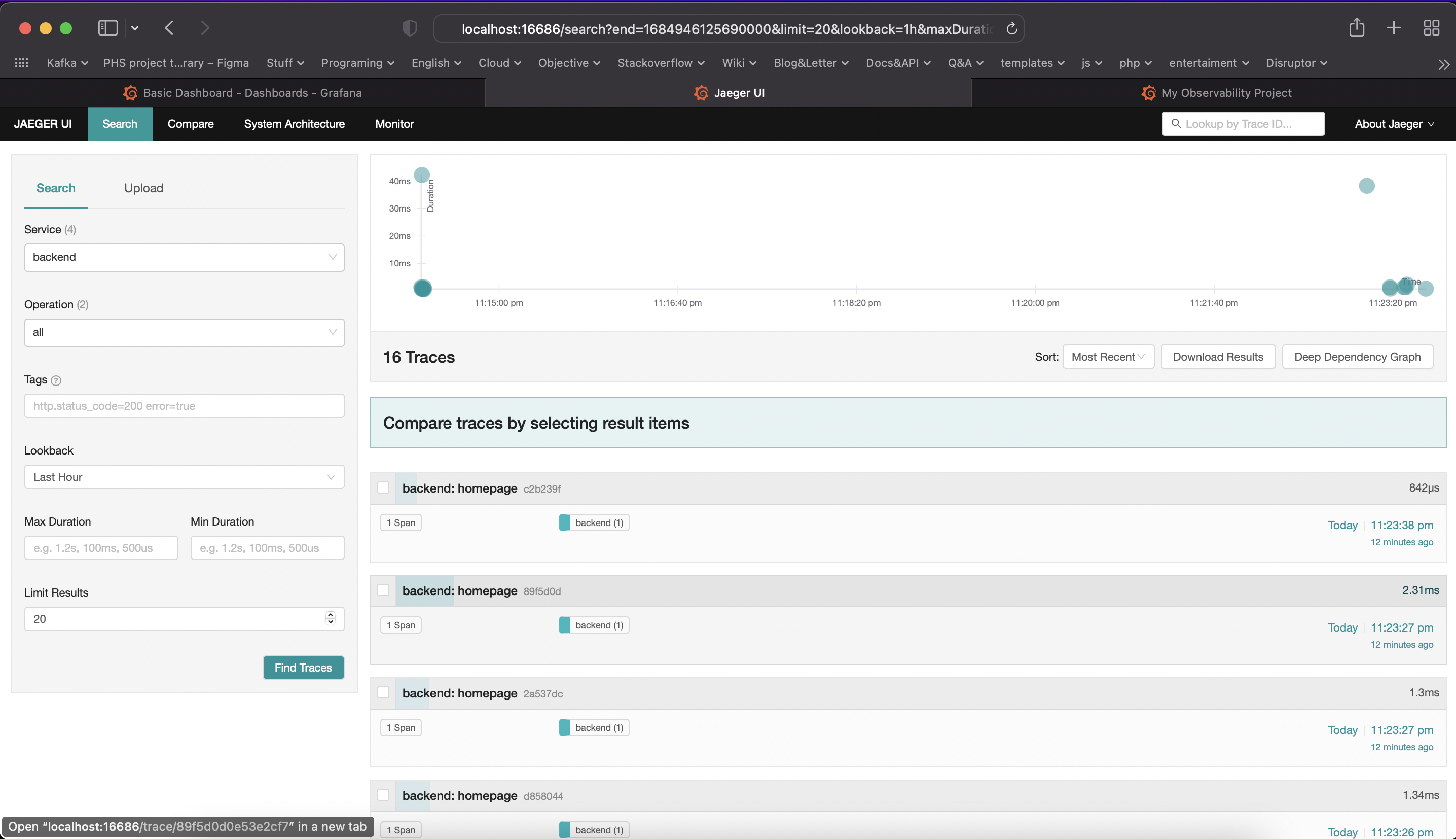Switch to the System Architecture menu item
The image size is (1456, 839).
[x=294, y=124]
